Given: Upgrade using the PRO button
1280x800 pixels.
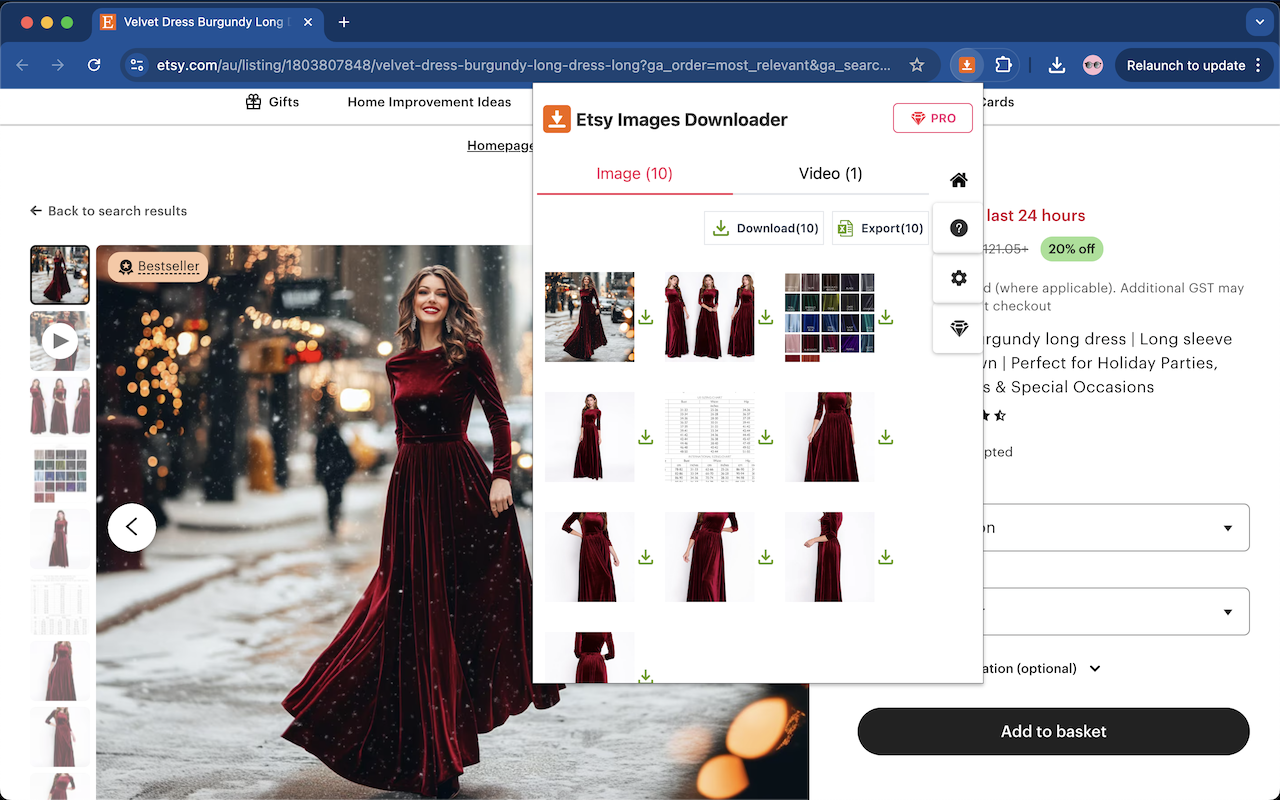Looking at the screenshot, I should (x=932, y=118).
